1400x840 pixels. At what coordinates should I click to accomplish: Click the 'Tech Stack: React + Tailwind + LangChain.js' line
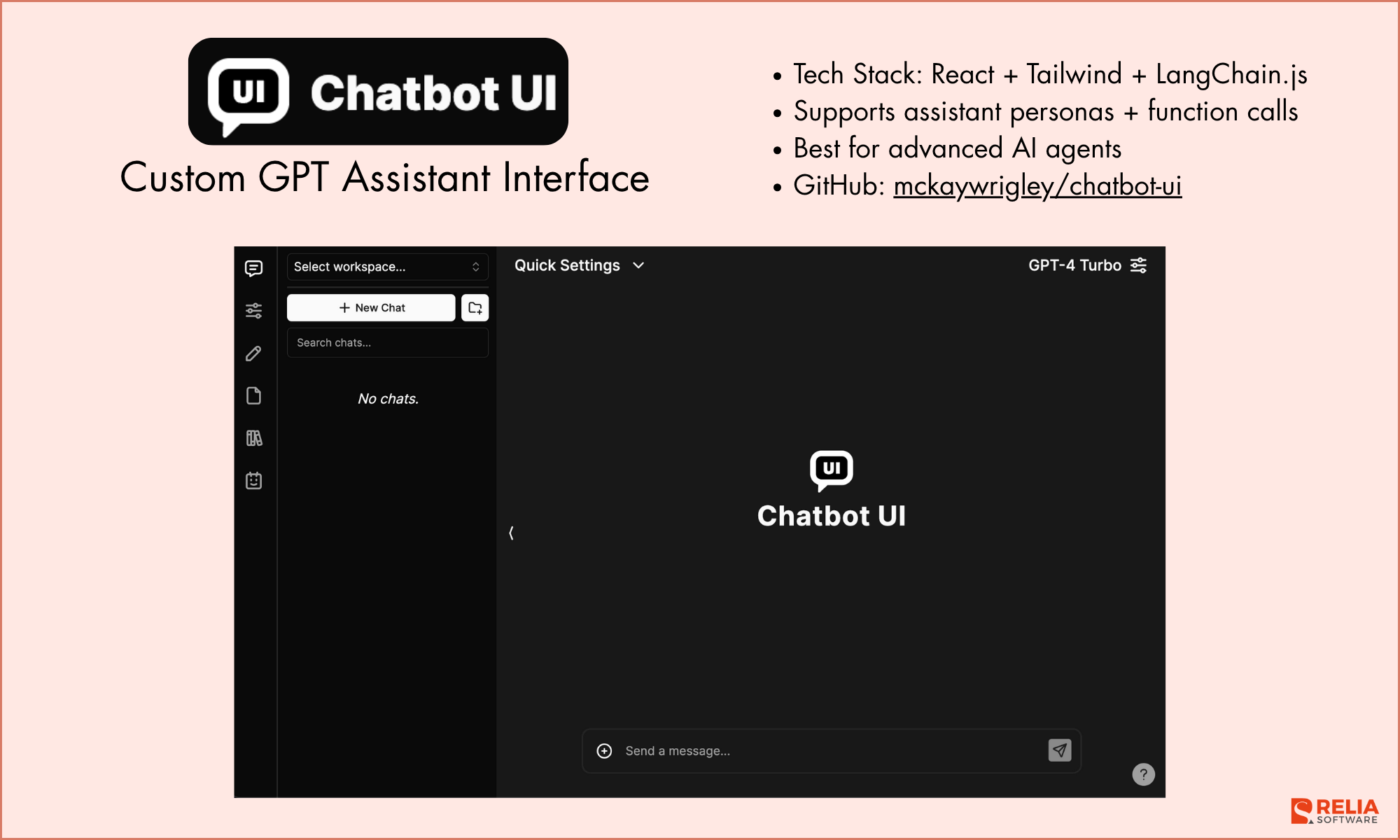coord(1050,75)
